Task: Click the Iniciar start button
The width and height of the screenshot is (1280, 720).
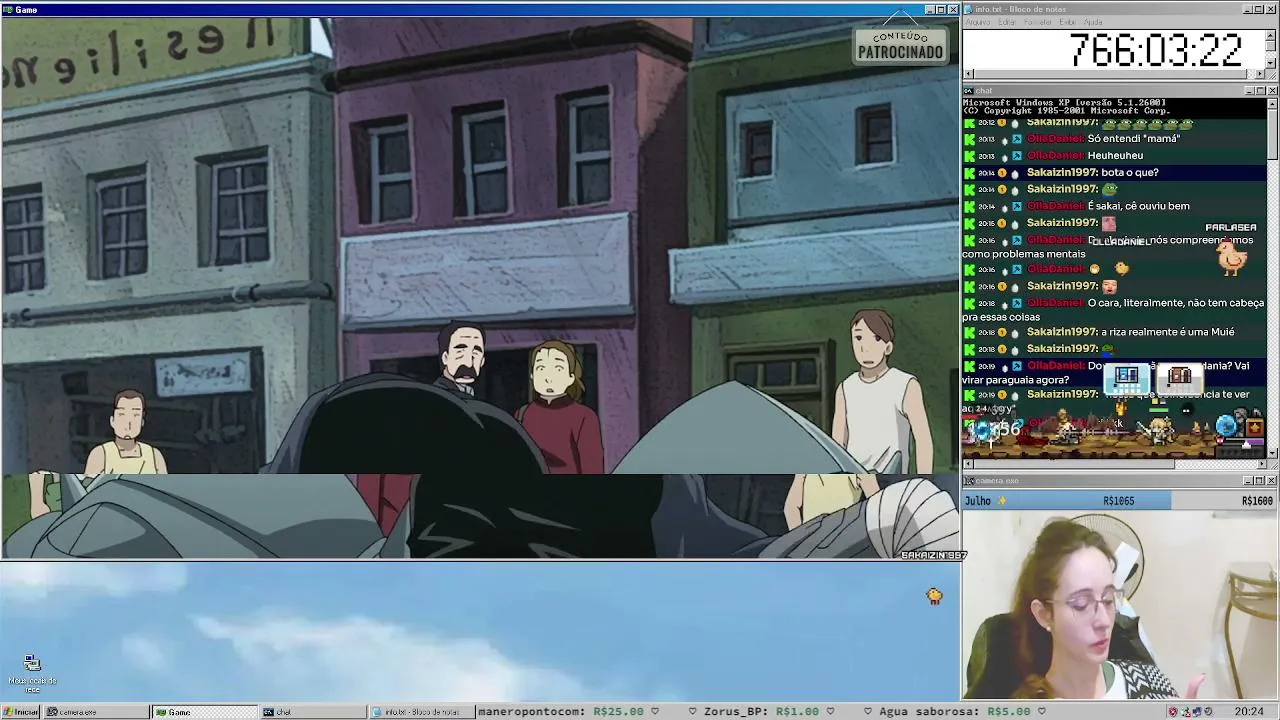Action: tap(20, 712)
